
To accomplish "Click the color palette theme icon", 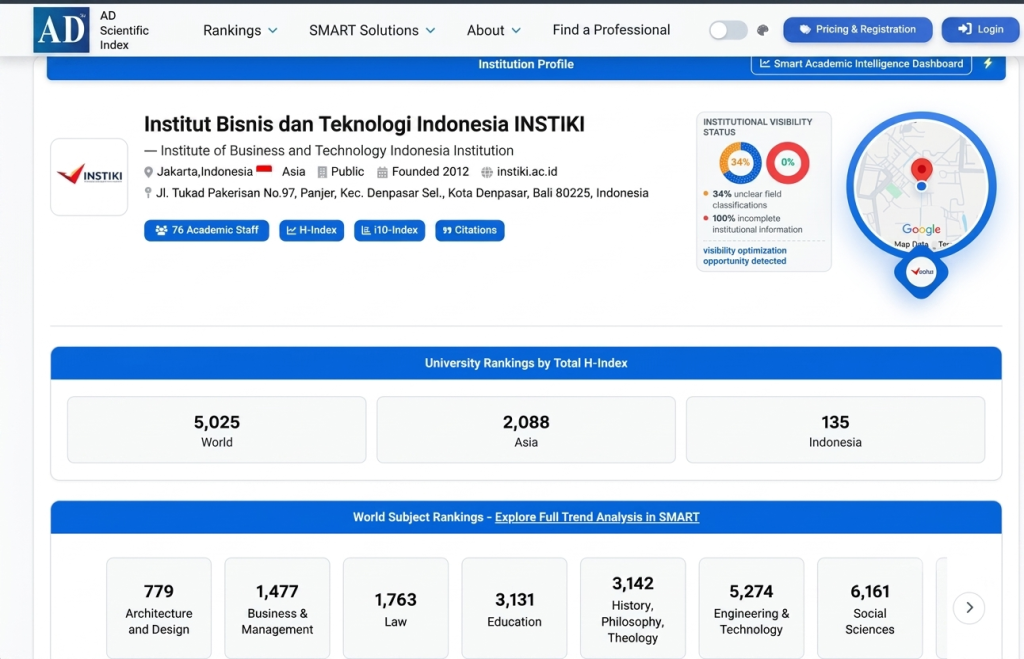I will (x=762, y=30).
